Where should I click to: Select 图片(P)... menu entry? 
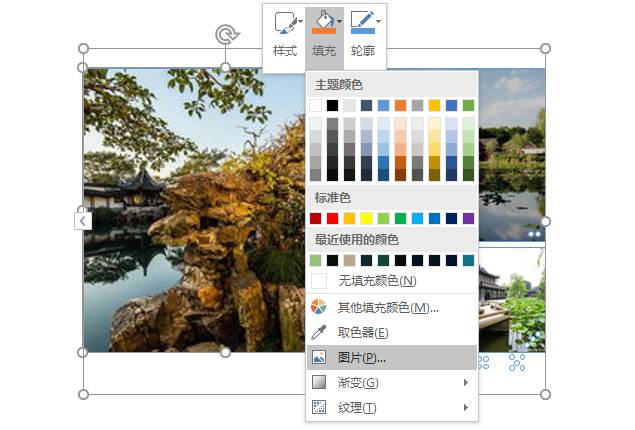click(392, 358)
